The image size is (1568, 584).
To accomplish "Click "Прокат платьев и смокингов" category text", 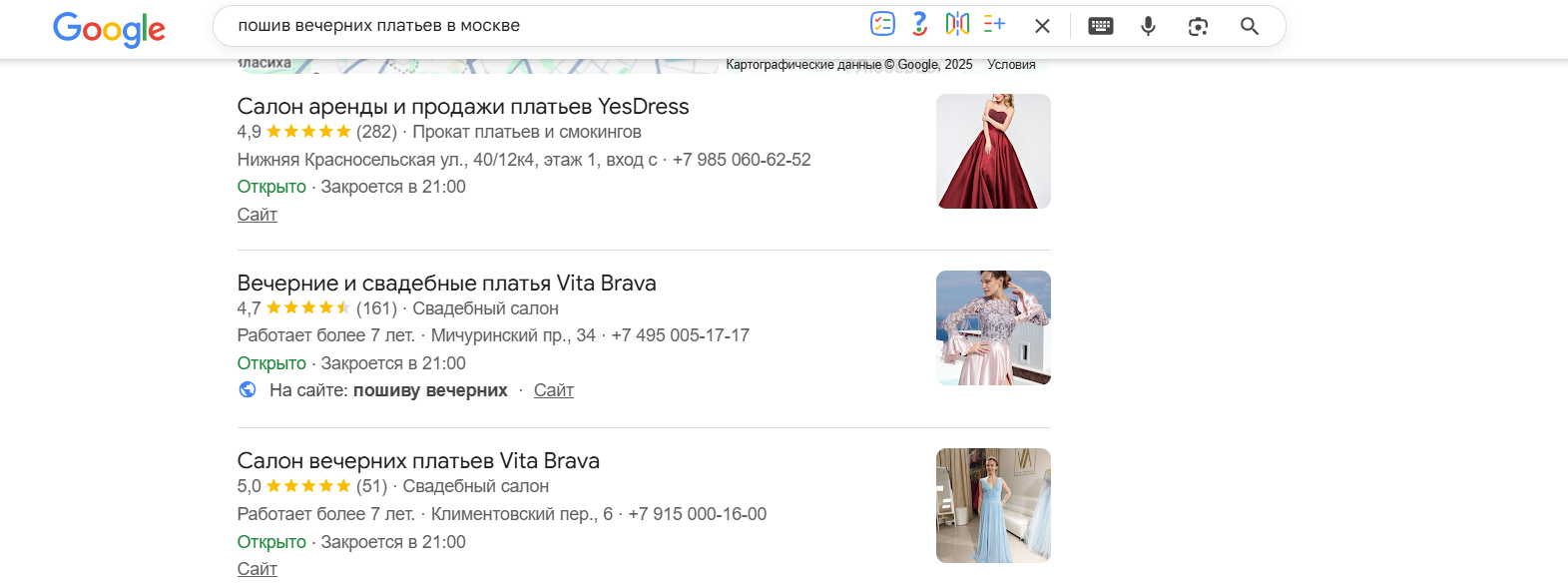I will [527, 132].
